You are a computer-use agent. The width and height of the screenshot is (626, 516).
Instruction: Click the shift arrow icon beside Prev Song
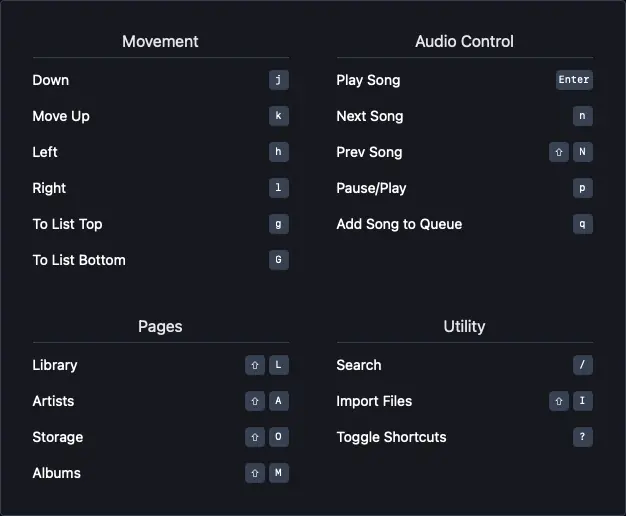coord(559,152)
